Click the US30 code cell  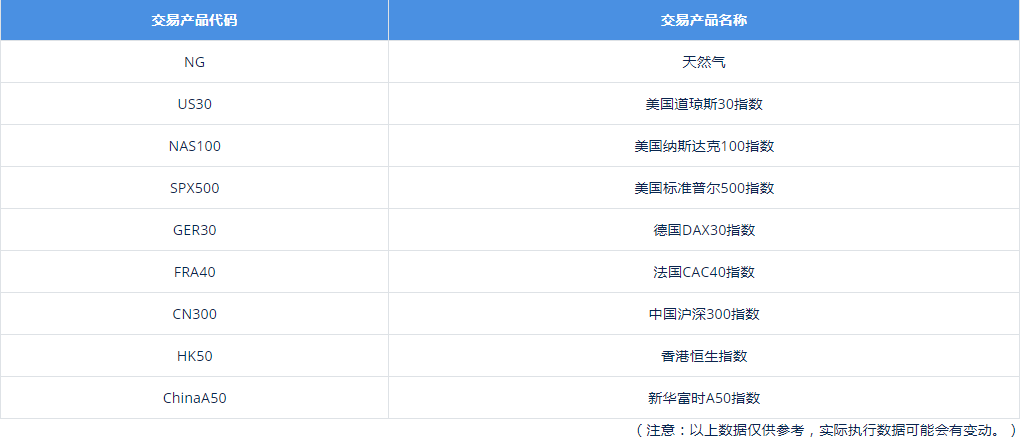(194, 104)
